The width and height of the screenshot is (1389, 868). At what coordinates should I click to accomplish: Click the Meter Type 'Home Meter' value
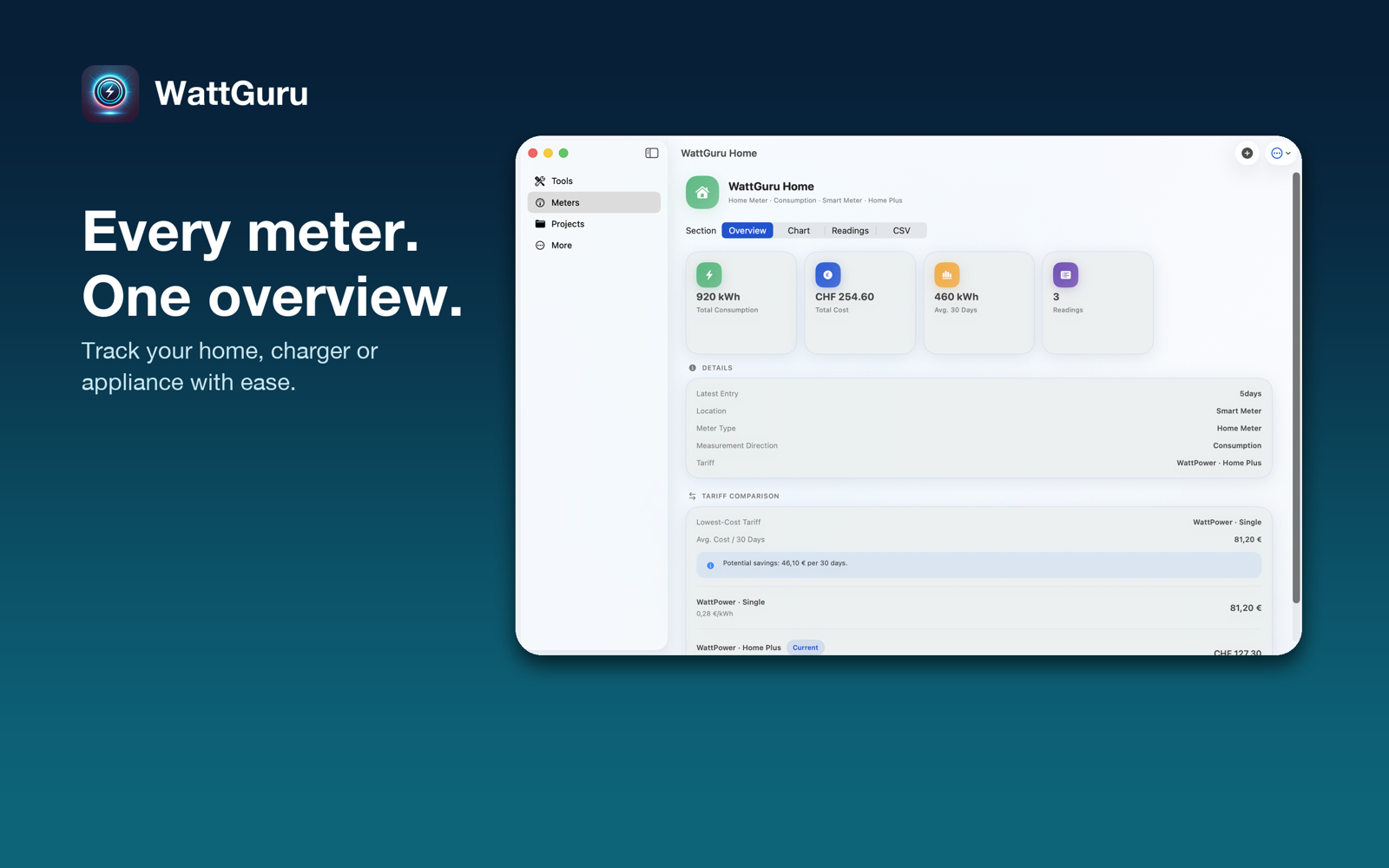tap(1239, 429)
